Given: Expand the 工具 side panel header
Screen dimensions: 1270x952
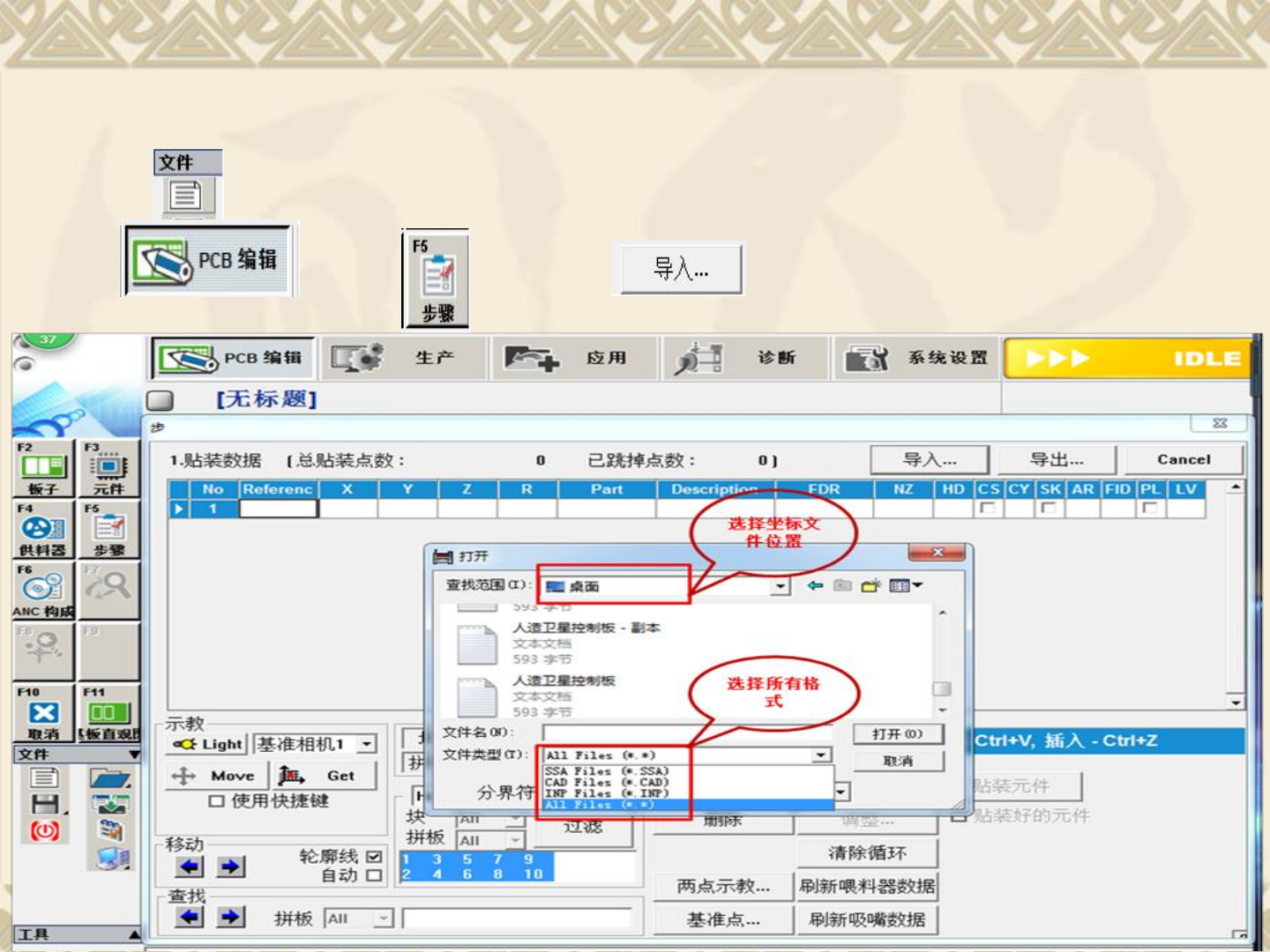Looking at the screenshot, I should click(x=78, y=934).
